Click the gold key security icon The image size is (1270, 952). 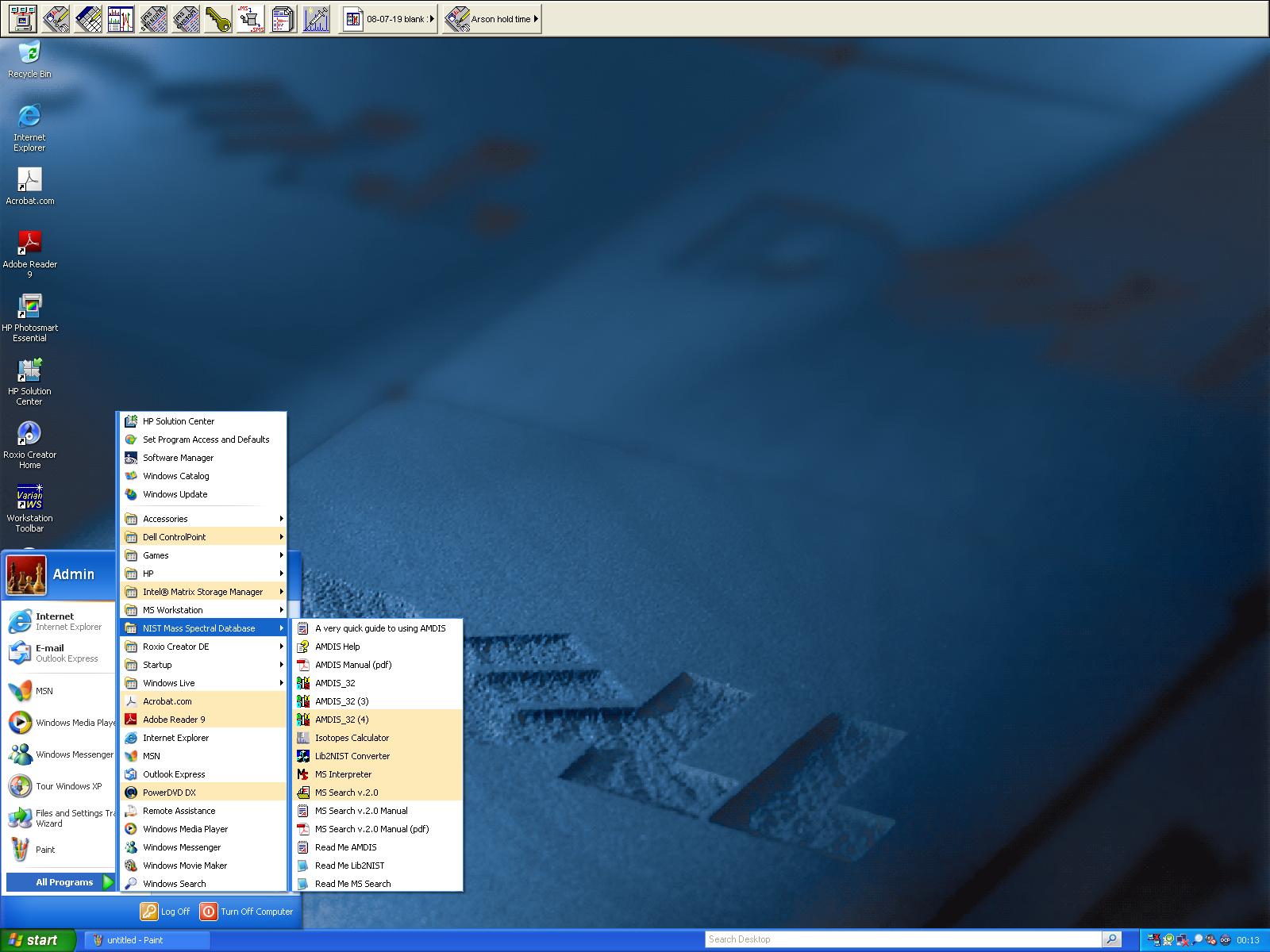pos(218,18)
